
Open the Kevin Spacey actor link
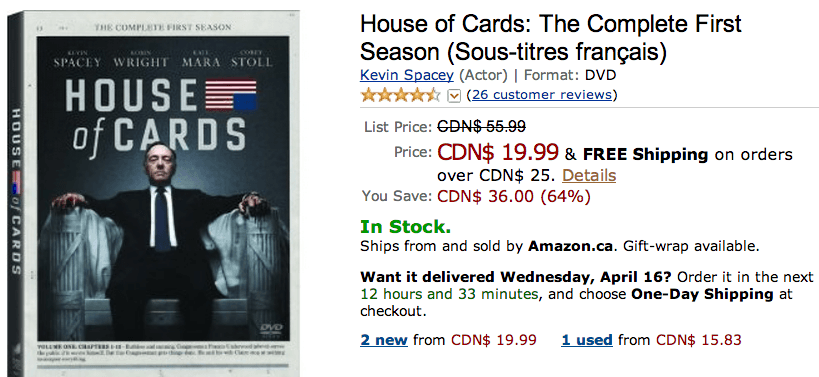pos(406,75)
